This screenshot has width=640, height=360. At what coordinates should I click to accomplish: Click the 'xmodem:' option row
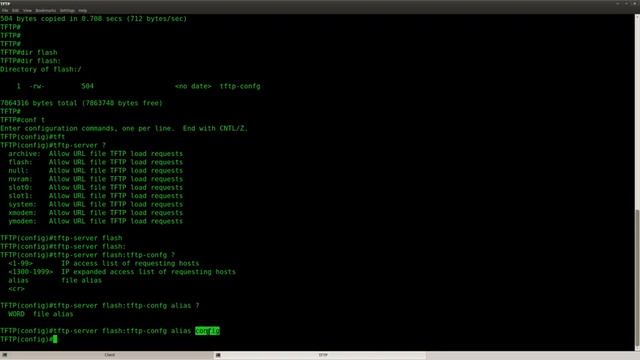coord(96,213)
